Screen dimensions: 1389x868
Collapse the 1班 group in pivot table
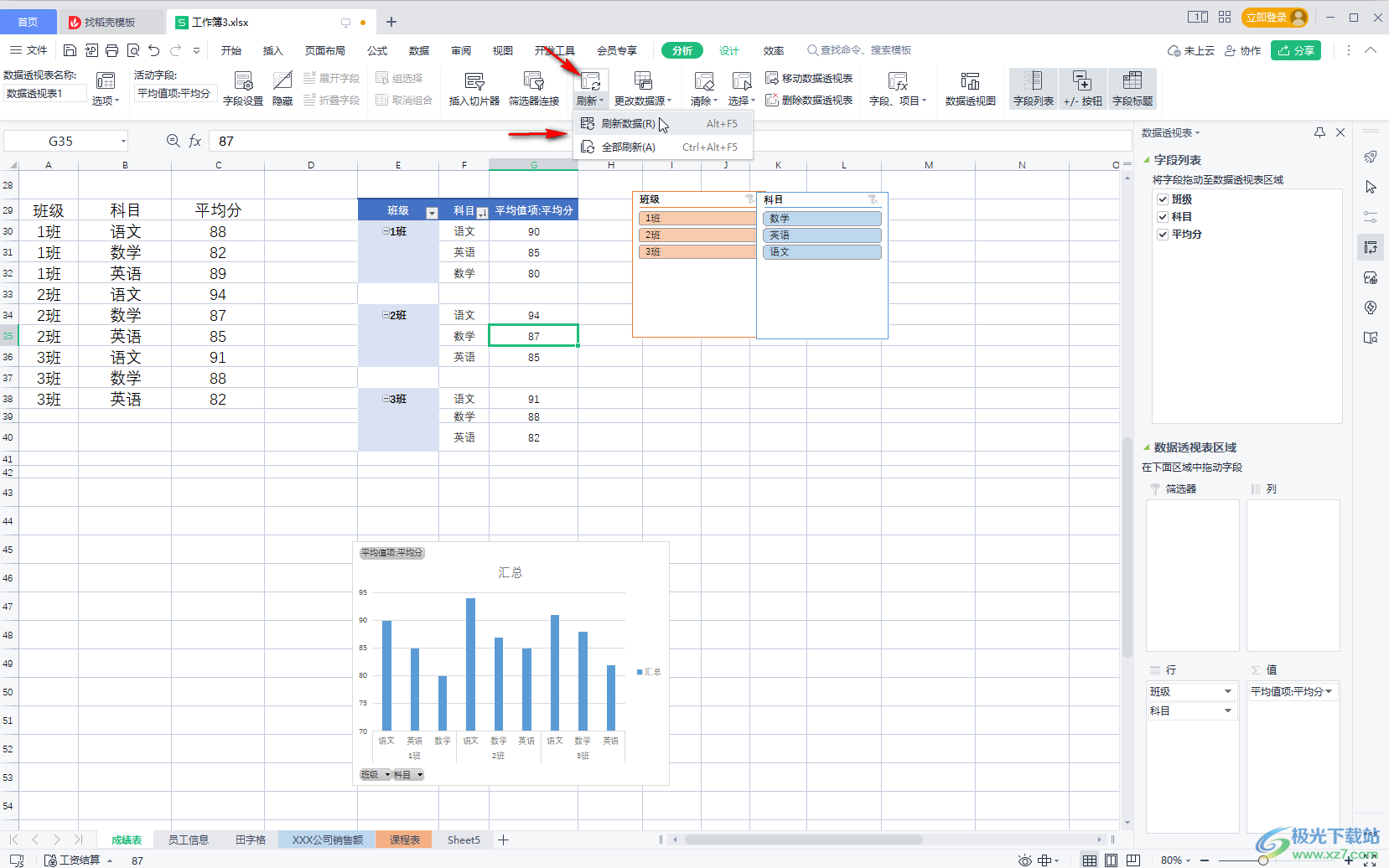point(386,231)
